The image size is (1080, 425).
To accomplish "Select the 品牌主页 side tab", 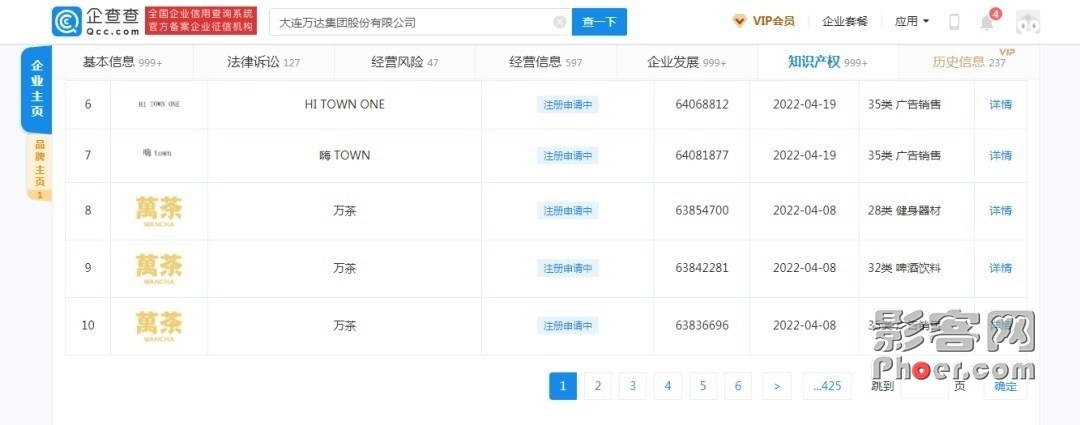I will pyautogui.click(x=39, y=167).
